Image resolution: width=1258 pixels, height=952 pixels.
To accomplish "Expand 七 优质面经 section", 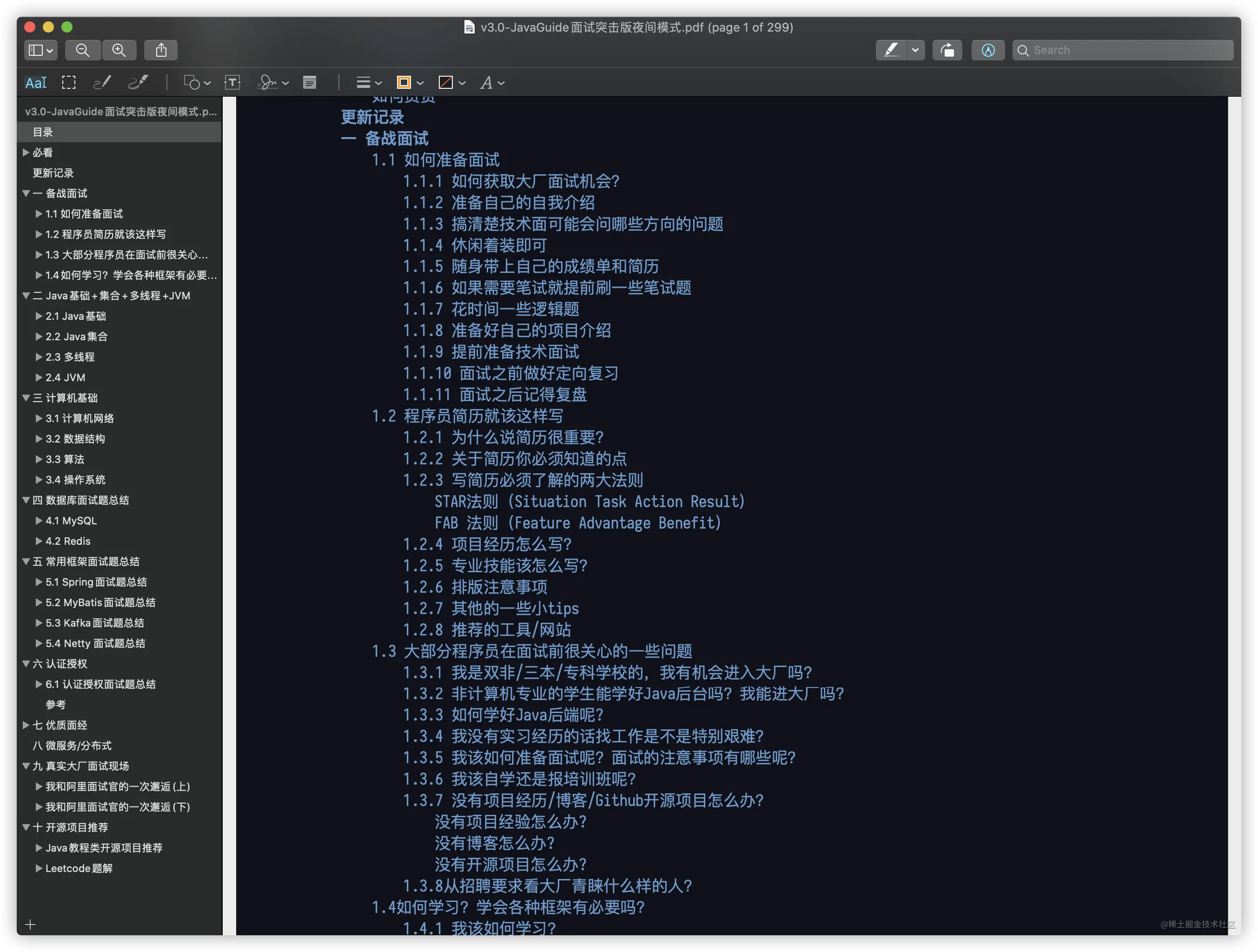I will pos(26,726).
